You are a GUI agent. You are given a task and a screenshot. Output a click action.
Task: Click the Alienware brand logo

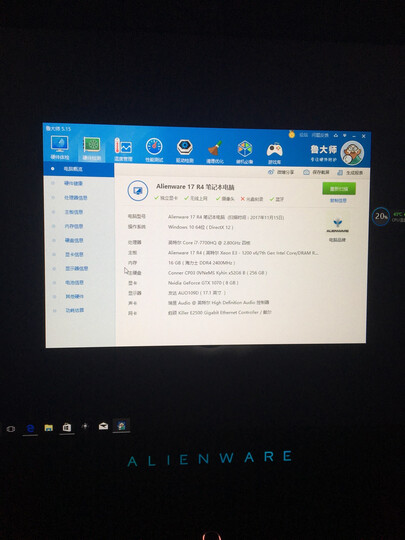click(338, 225)
